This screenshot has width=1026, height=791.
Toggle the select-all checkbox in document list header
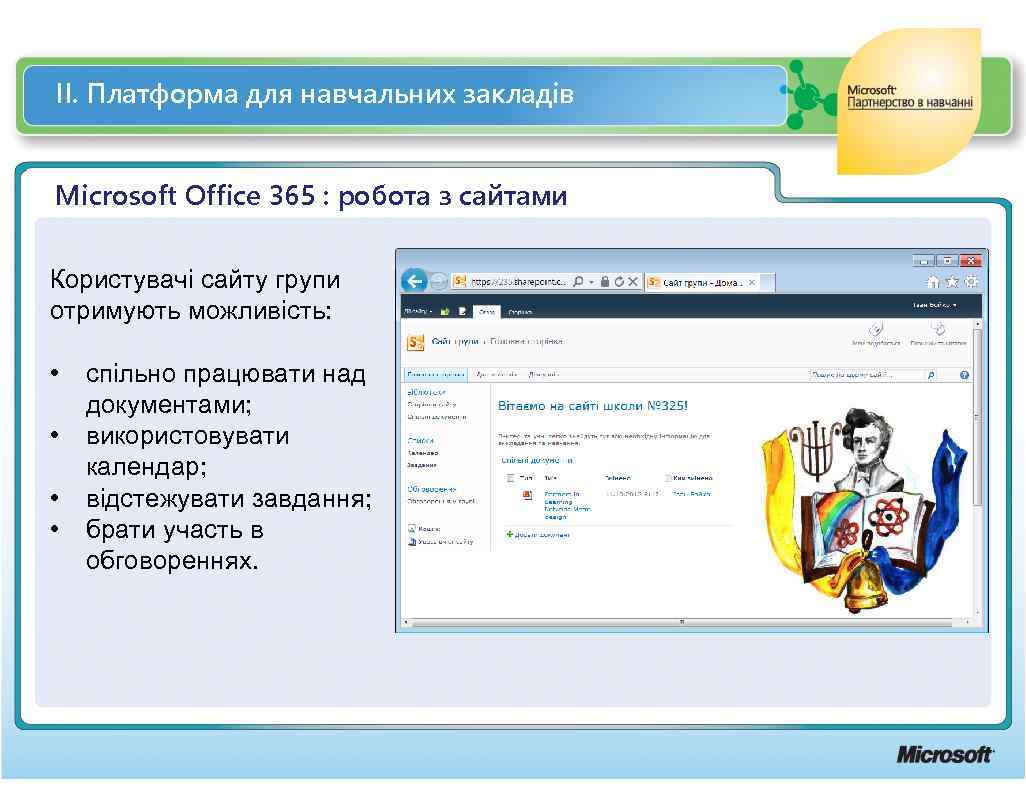tap(510, 478)
